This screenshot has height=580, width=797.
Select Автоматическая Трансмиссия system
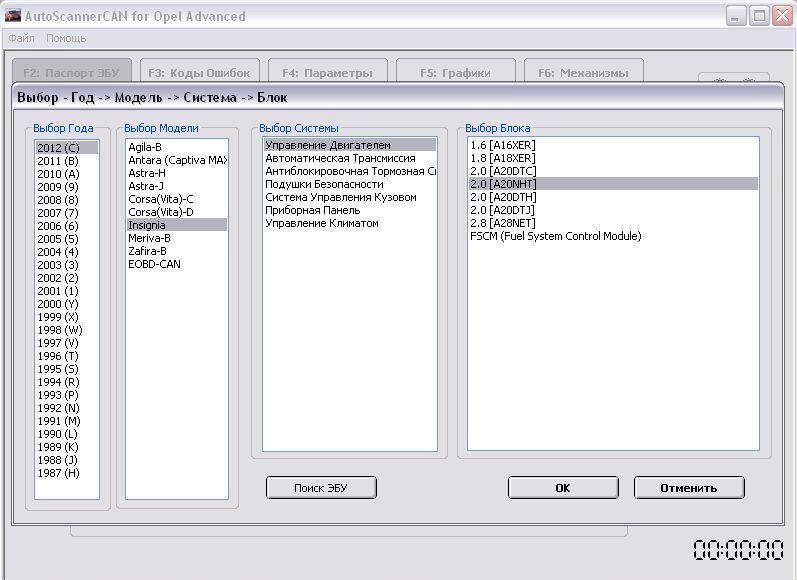(340, 159)
